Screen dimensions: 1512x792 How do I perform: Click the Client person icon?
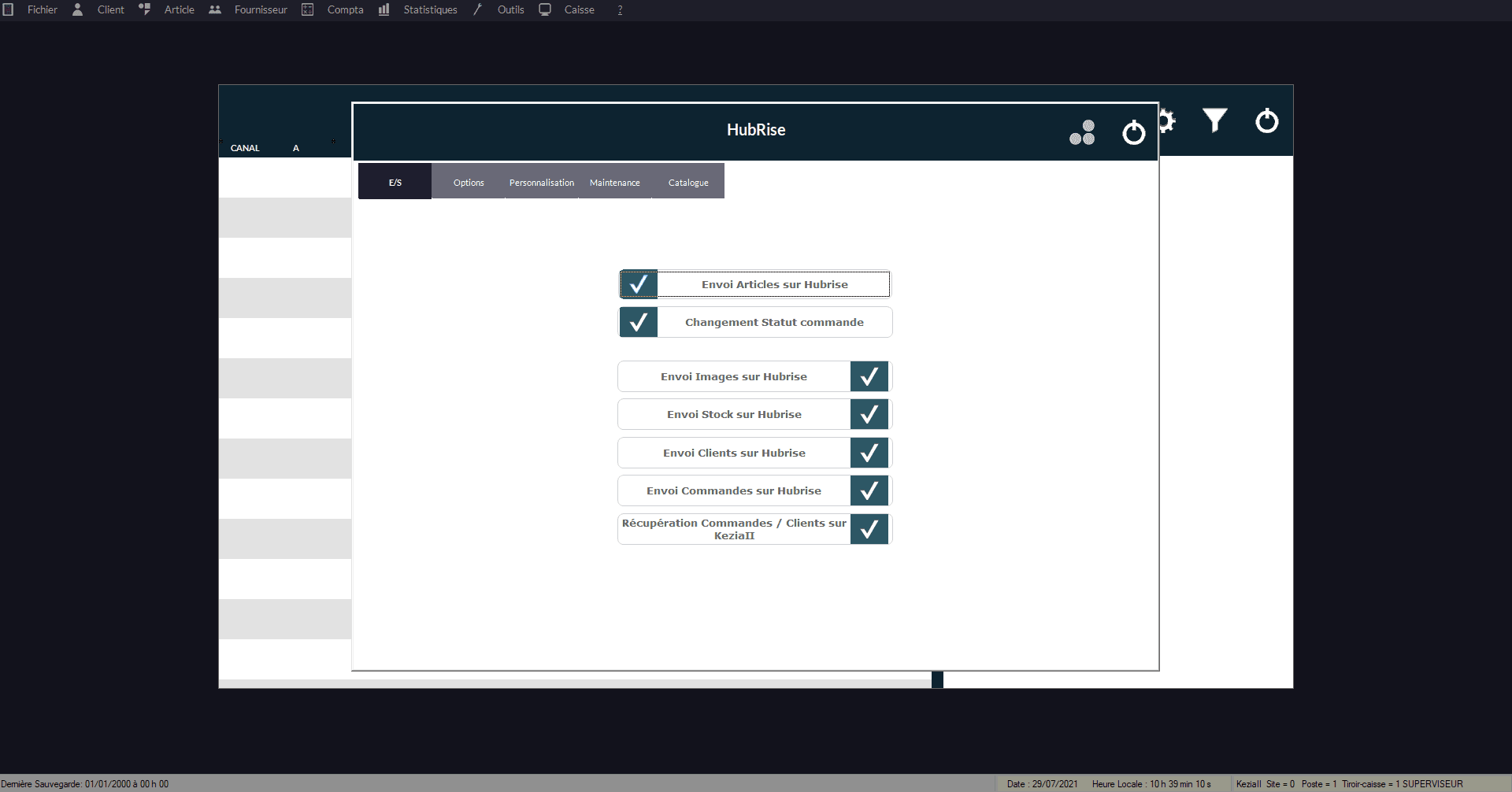77,9
